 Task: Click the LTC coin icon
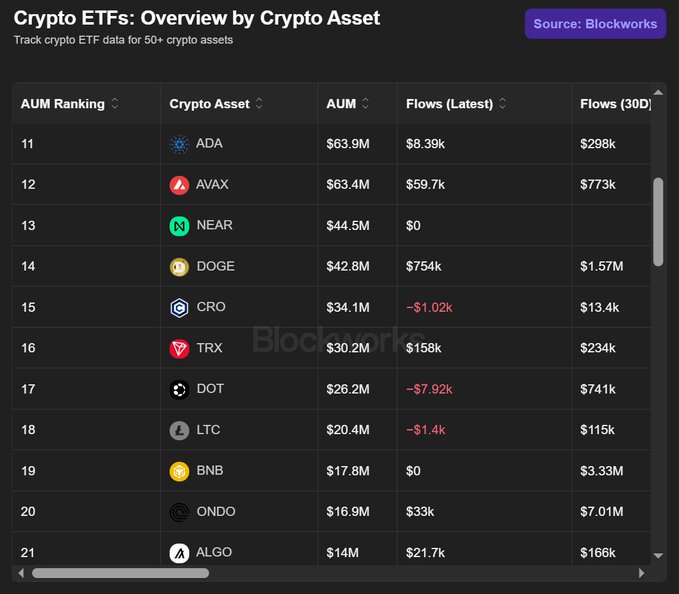point(179,431)
